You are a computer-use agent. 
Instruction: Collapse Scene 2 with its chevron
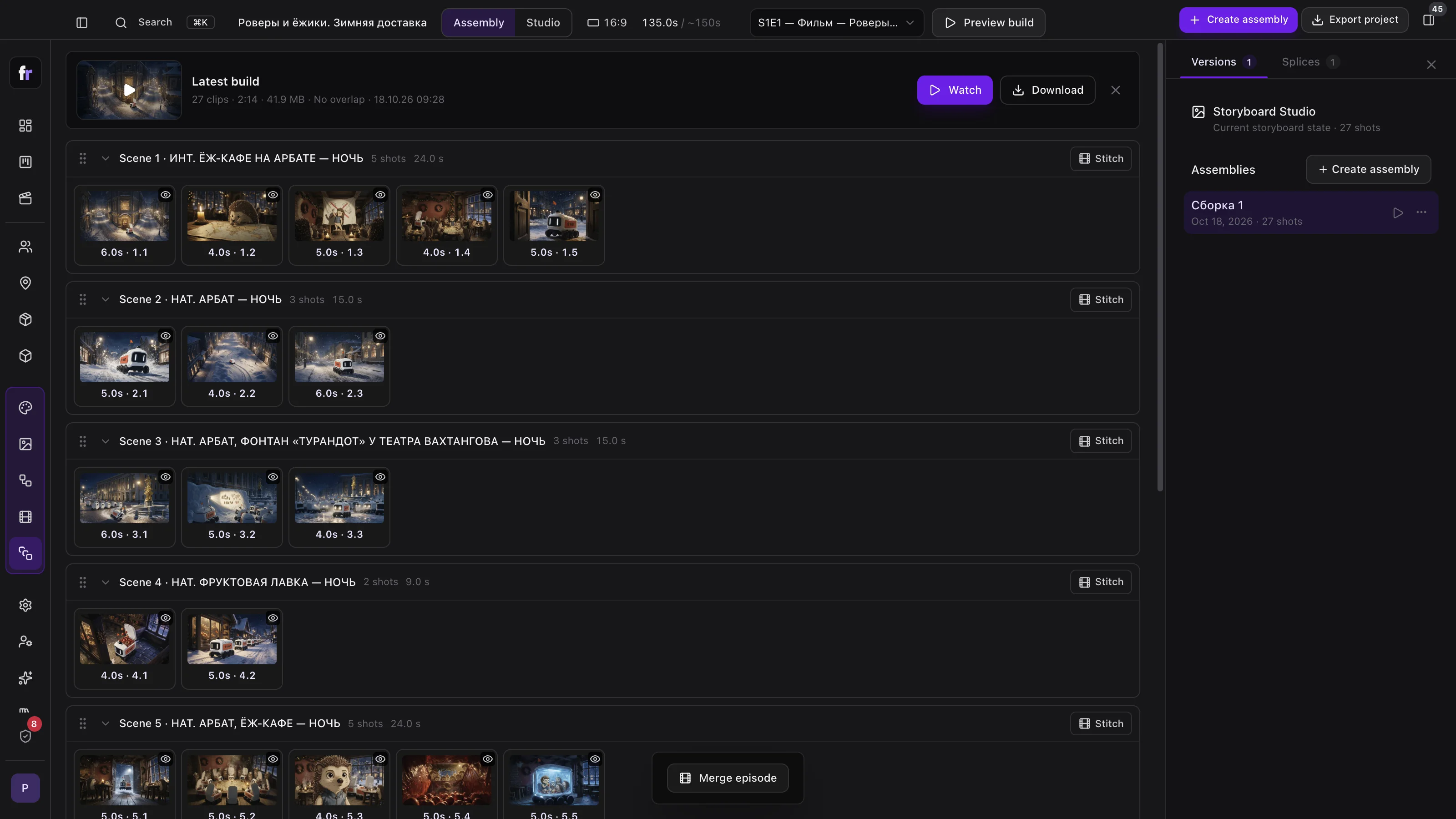click(x=105, y=299)
